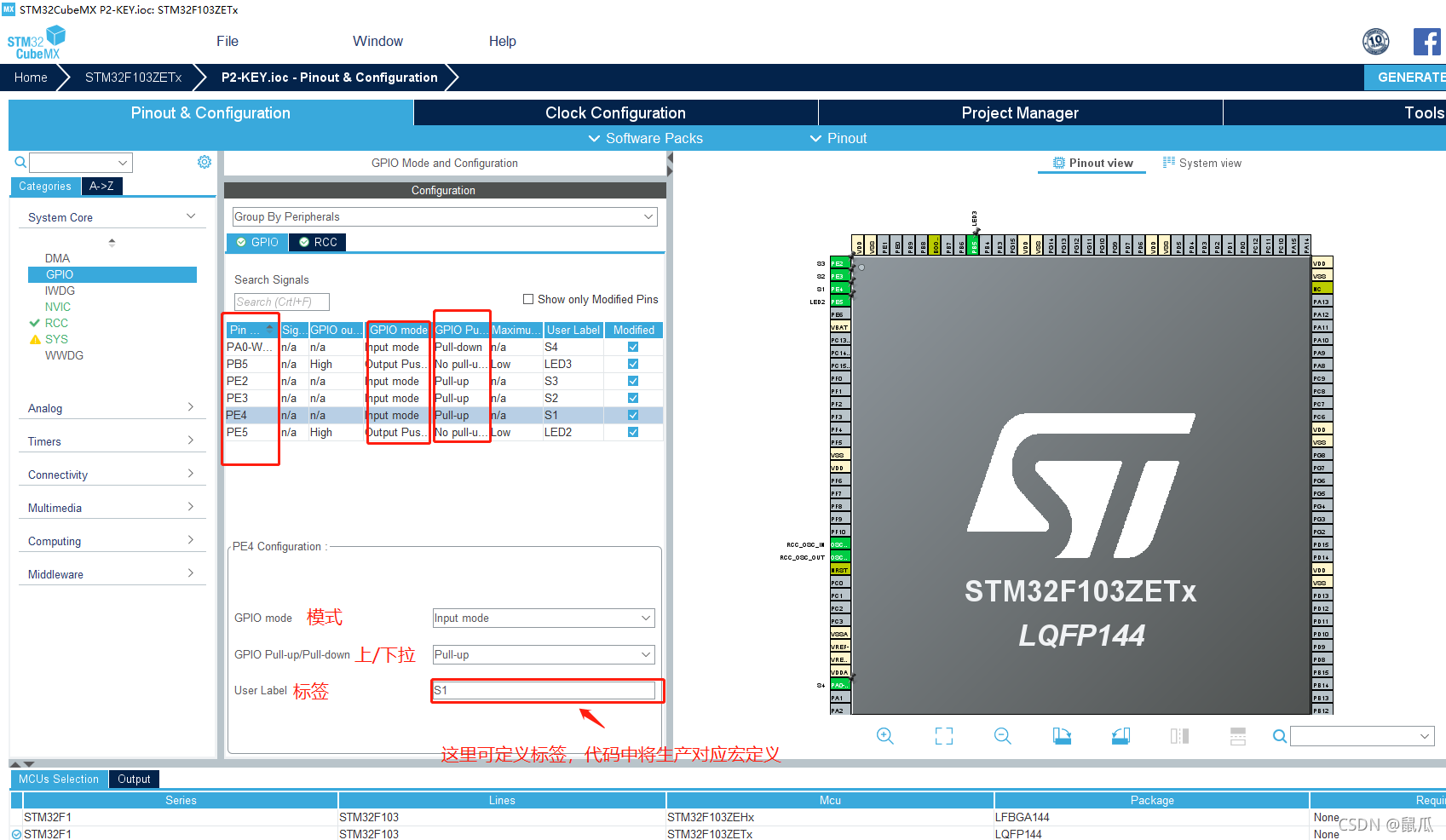Click the vertical flip icon
Viewport: 1446px width, 840px height.
pos(1238,736)
